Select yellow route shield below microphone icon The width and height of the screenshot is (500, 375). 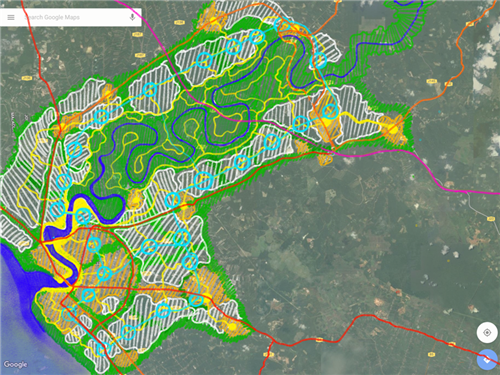137,34
